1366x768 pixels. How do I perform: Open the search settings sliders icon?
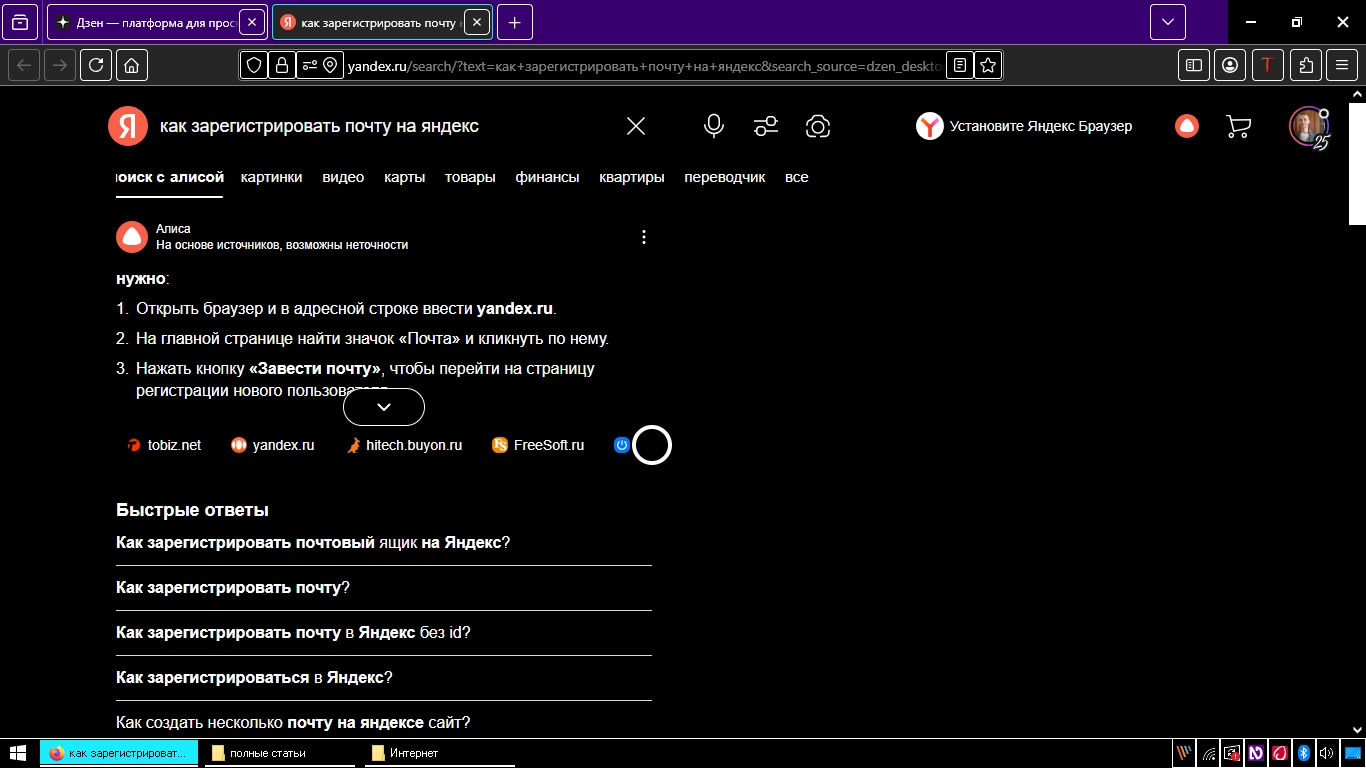click(x=766, y=126)
